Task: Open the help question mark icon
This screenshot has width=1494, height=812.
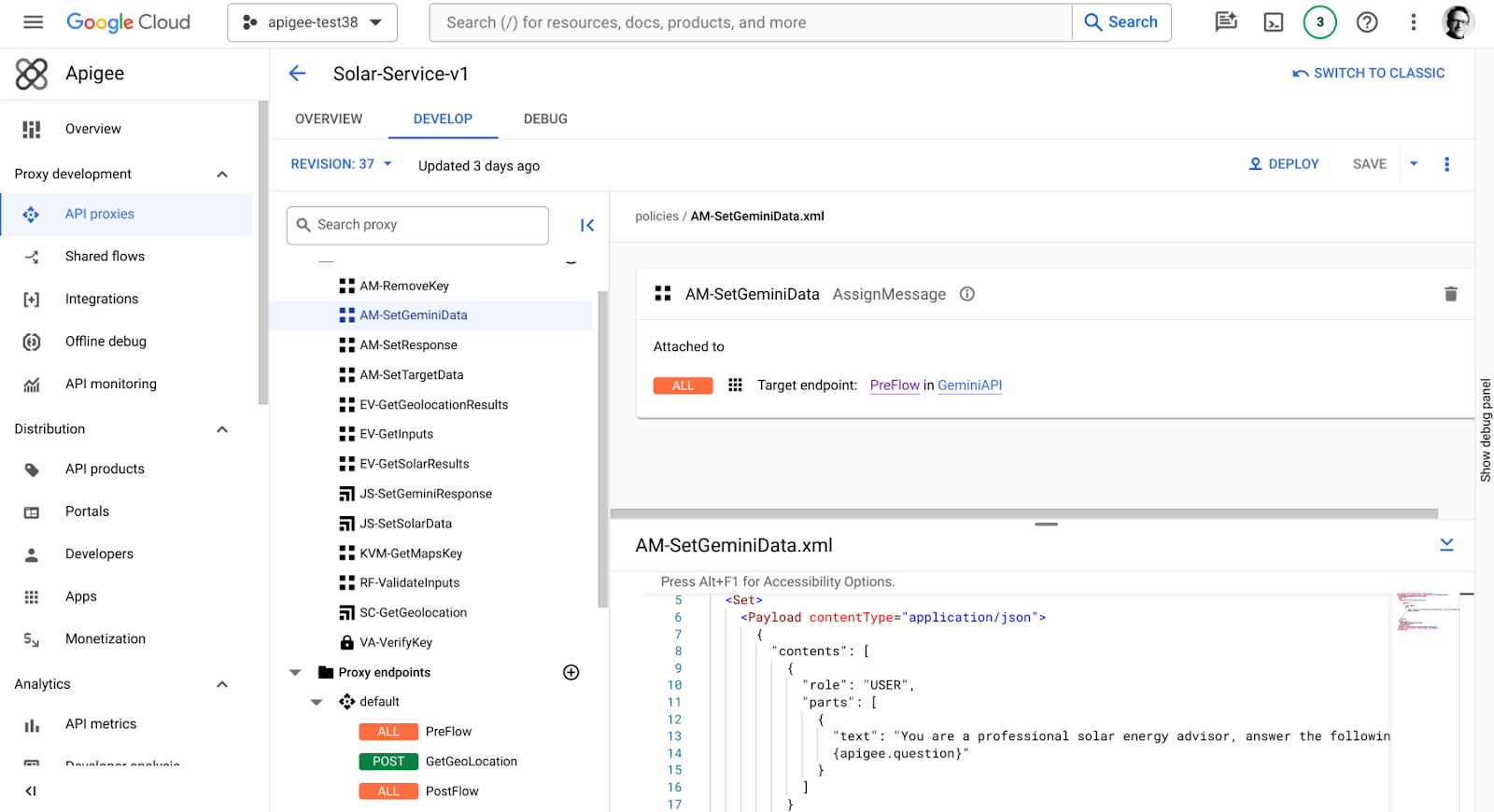Action: pos(1367,22)
